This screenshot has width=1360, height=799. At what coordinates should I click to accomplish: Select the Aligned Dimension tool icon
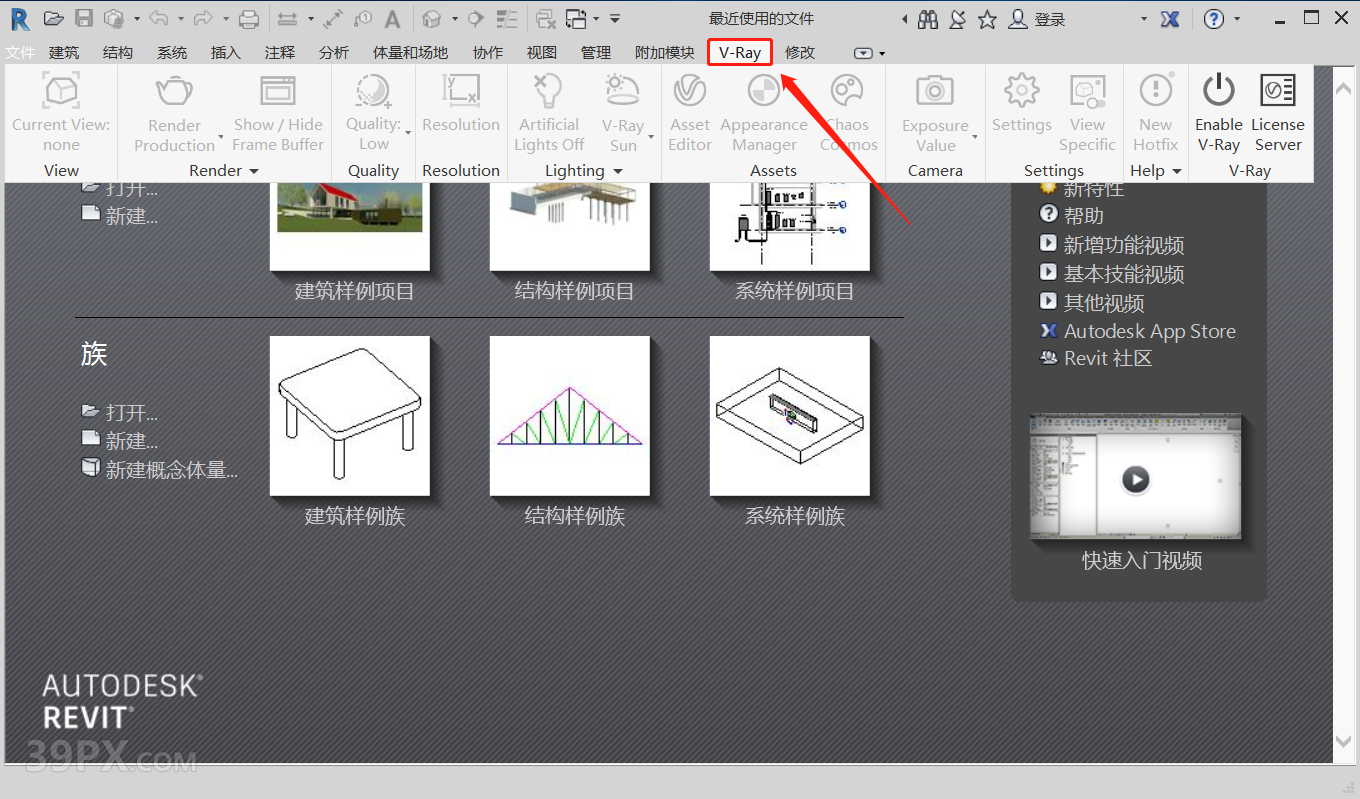(333, 18)
